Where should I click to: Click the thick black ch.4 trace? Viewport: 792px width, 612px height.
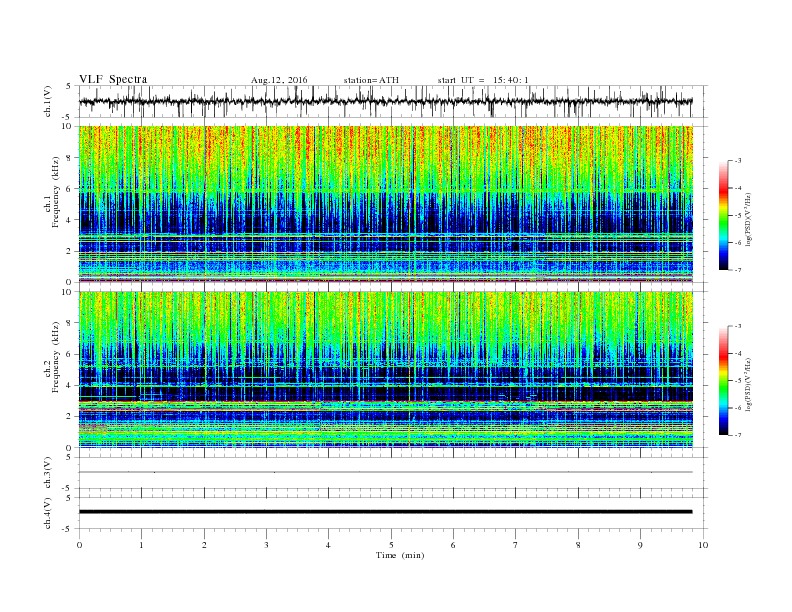point(385,512)
